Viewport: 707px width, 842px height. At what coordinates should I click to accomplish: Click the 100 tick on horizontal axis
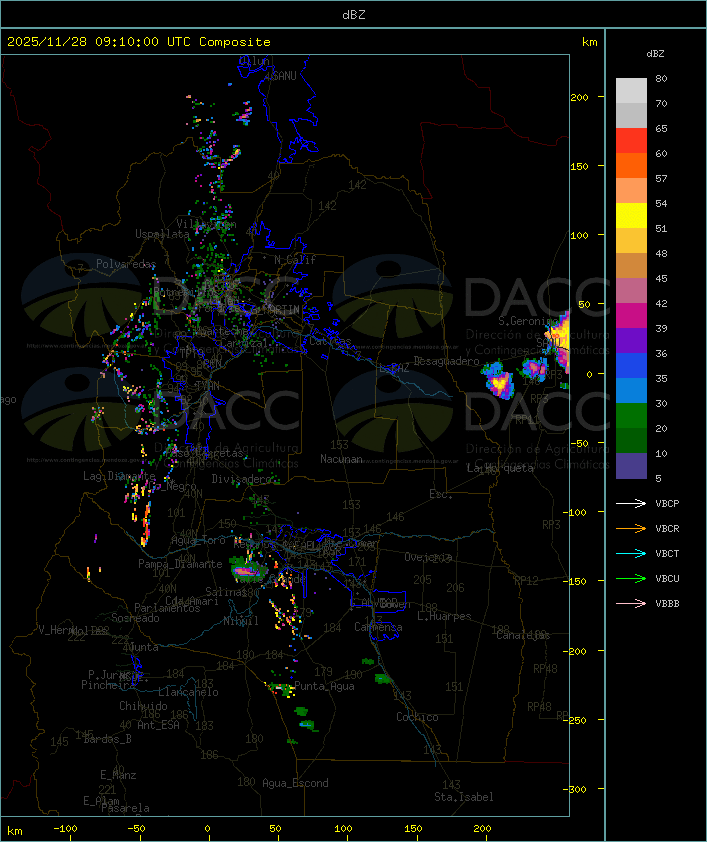click(x=343, y=829)
